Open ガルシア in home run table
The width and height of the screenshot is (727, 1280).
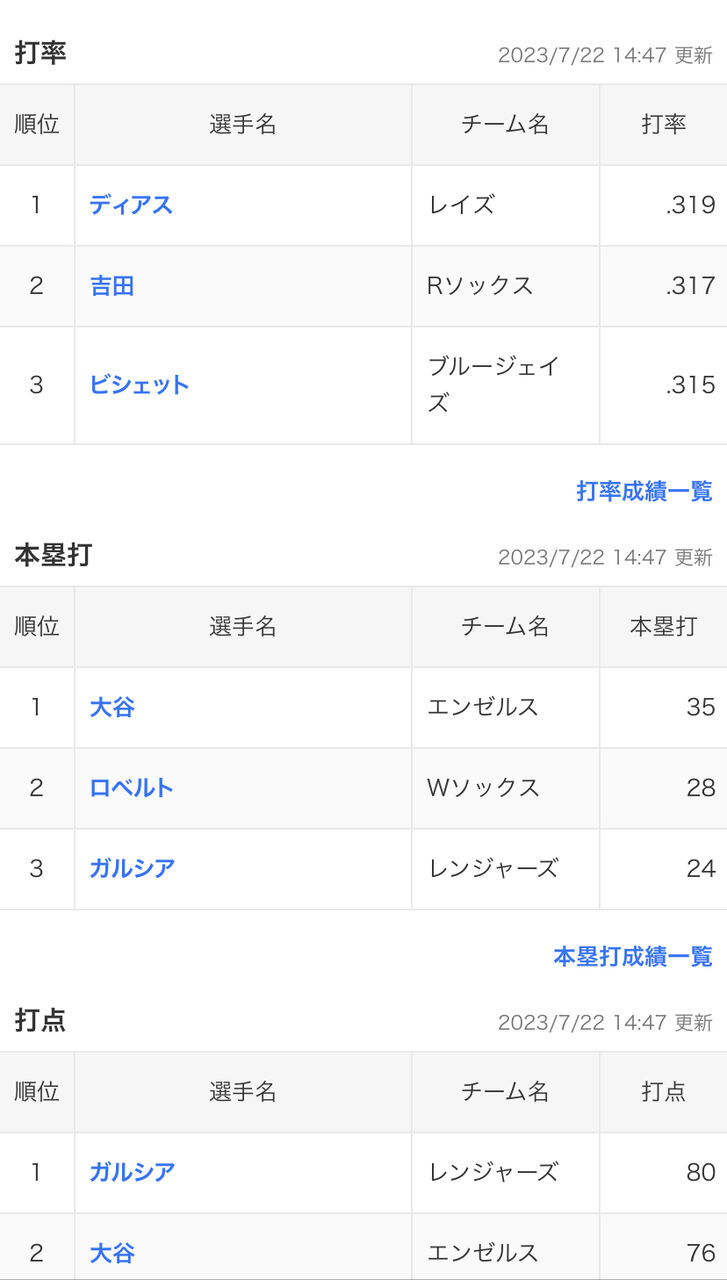tap(132, 868)
